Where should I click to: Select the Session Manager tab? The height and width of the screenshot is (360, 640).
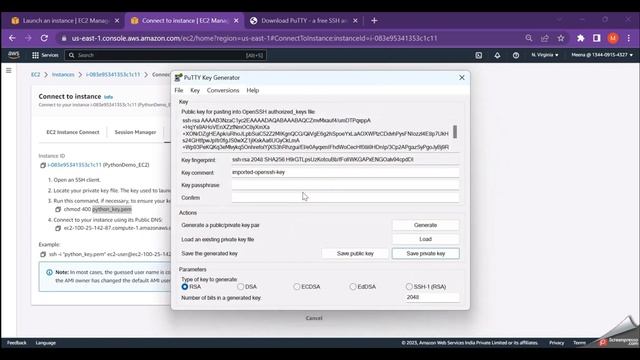click(135, 132)
